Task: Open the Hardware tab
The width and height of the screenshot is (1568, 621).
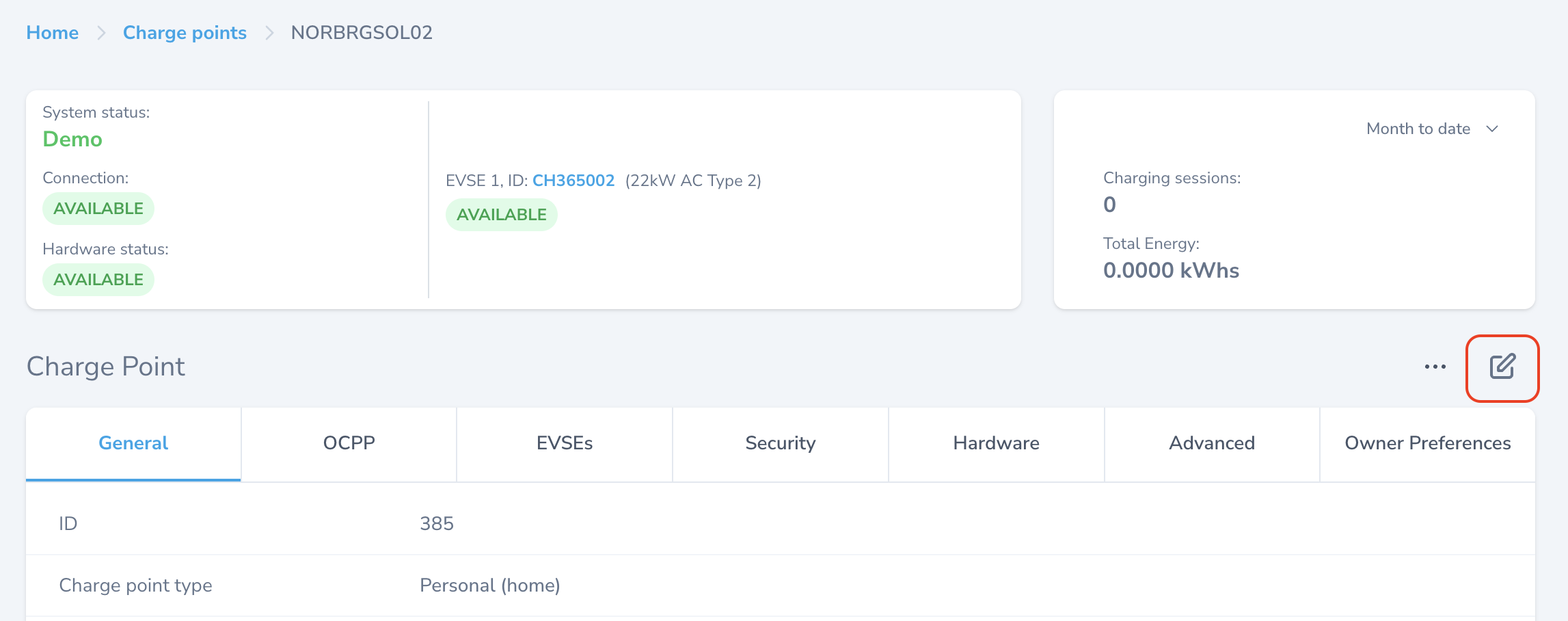Action: coord(997,444)
